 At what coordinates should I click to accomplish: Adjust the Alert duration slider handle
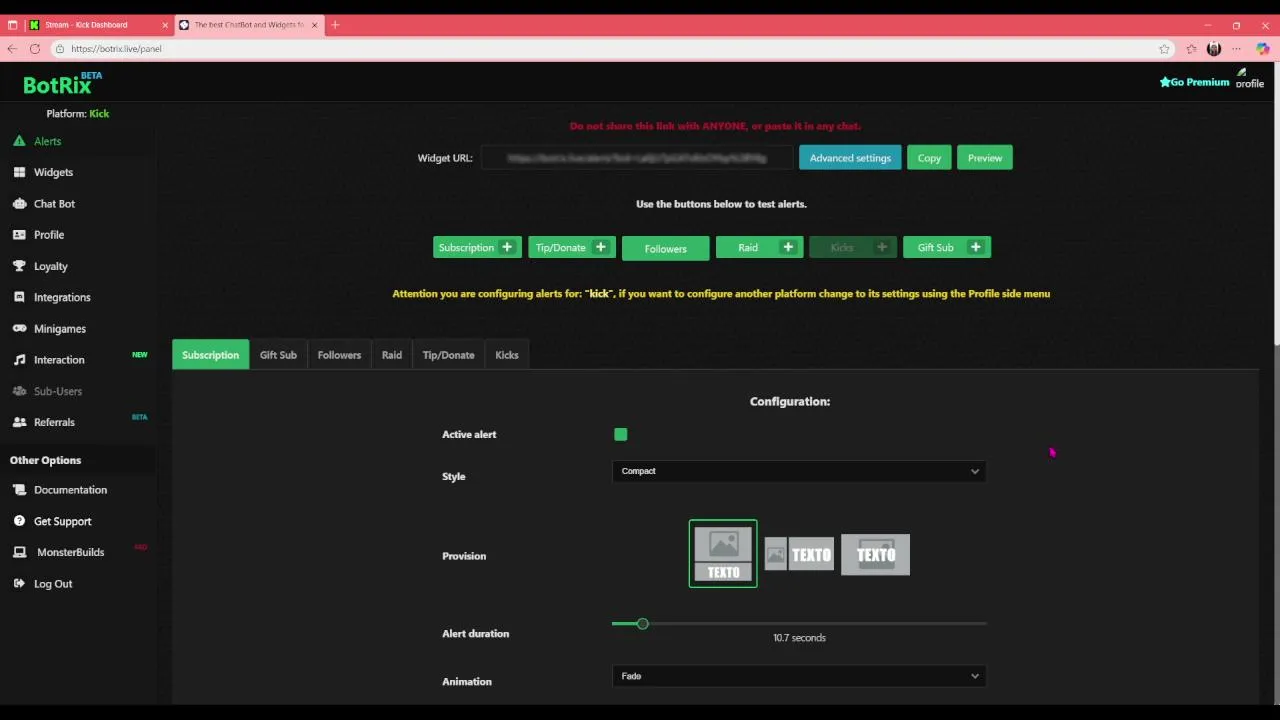(643, 624)
